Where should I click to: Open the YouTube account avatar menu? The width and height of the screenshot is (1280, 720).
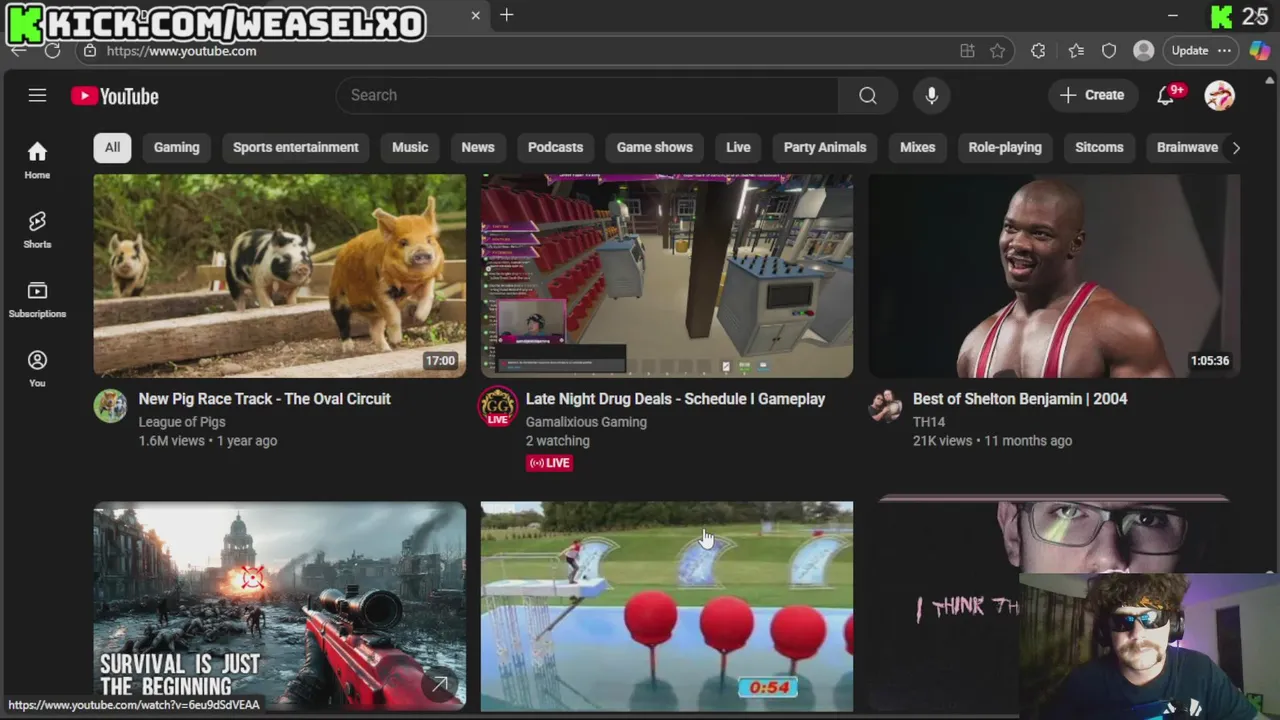pyautogui.click(x=1219, y=95)
